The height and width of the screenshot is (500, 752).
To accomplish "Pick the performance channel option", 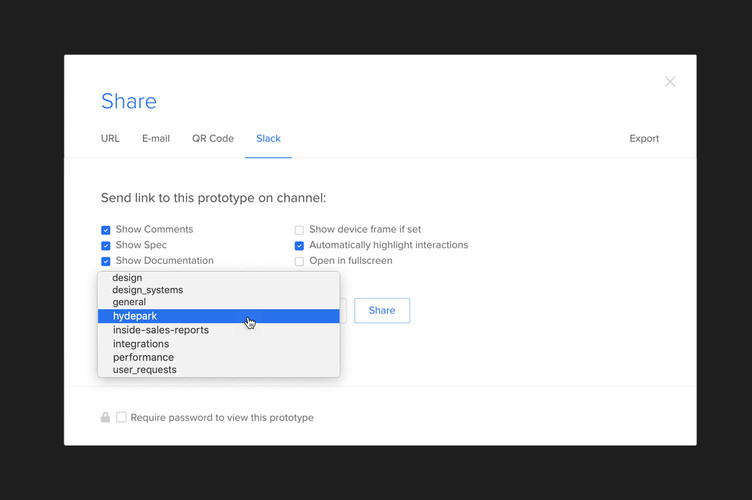I will tap(219, 357).
